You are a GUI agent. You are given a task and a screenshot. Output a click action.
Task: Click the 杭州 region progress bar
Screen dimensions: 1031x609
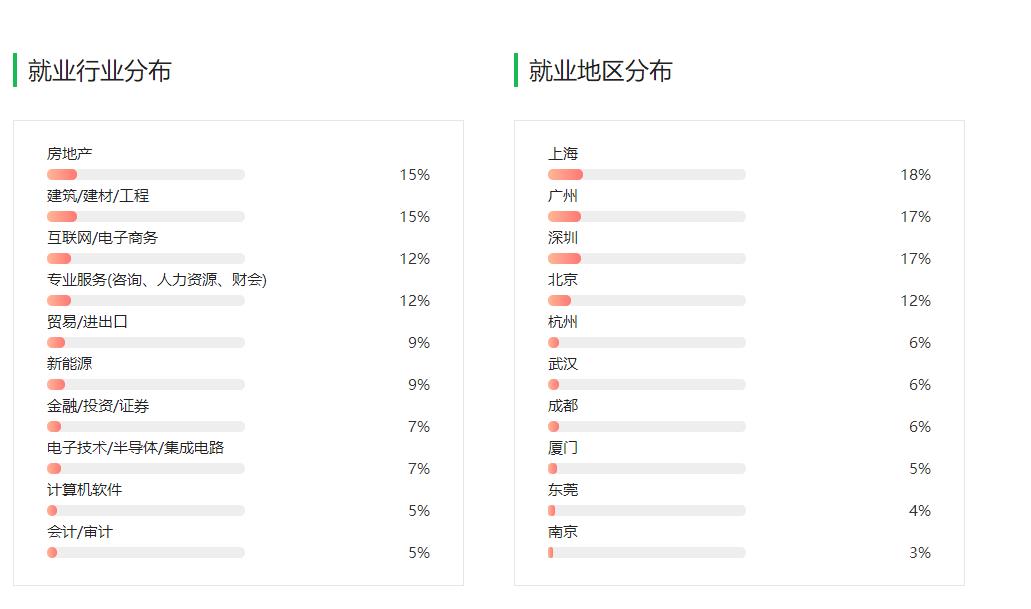(646, 343)
